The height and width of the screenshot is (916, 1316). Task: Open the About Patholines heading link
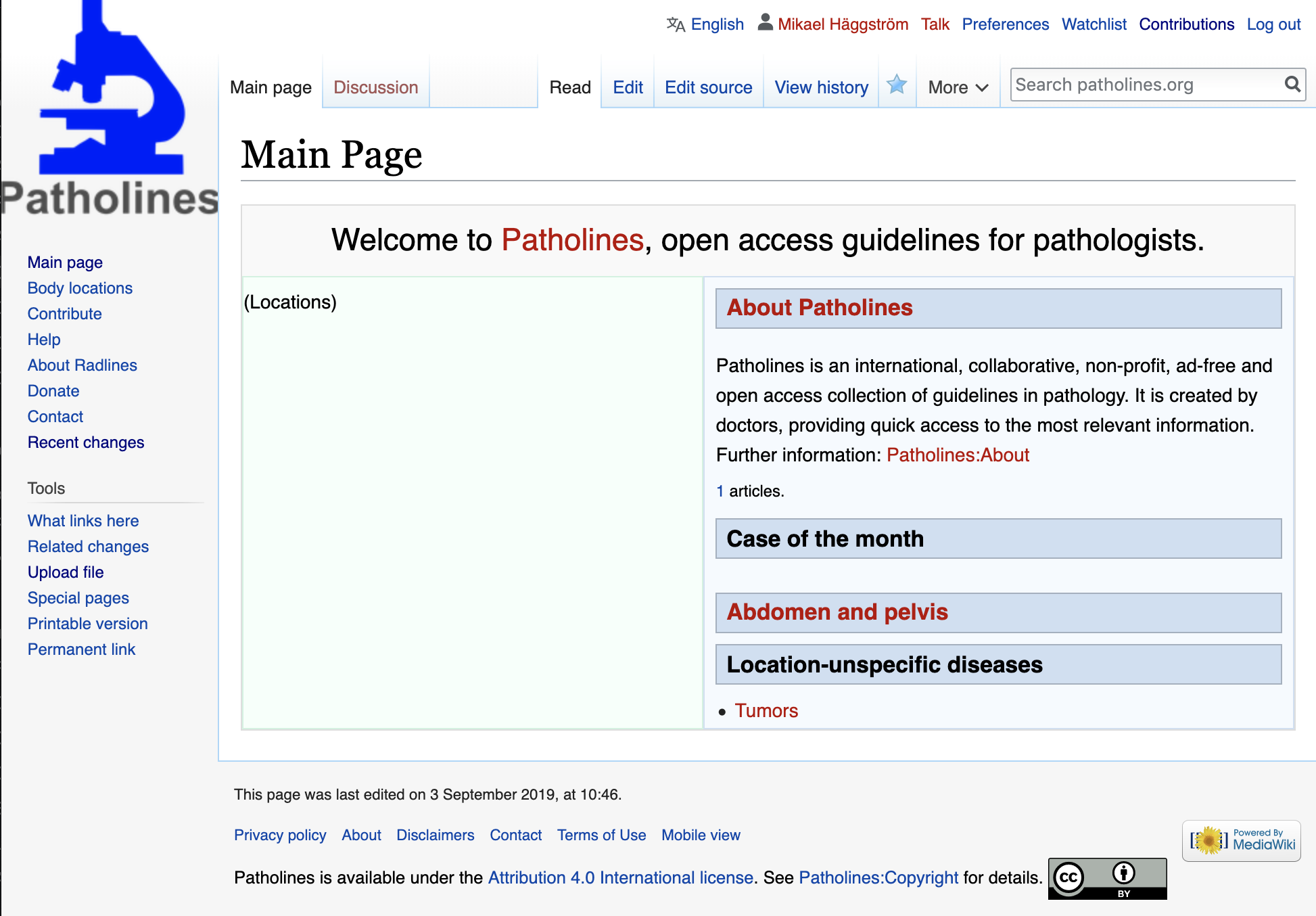820,308
